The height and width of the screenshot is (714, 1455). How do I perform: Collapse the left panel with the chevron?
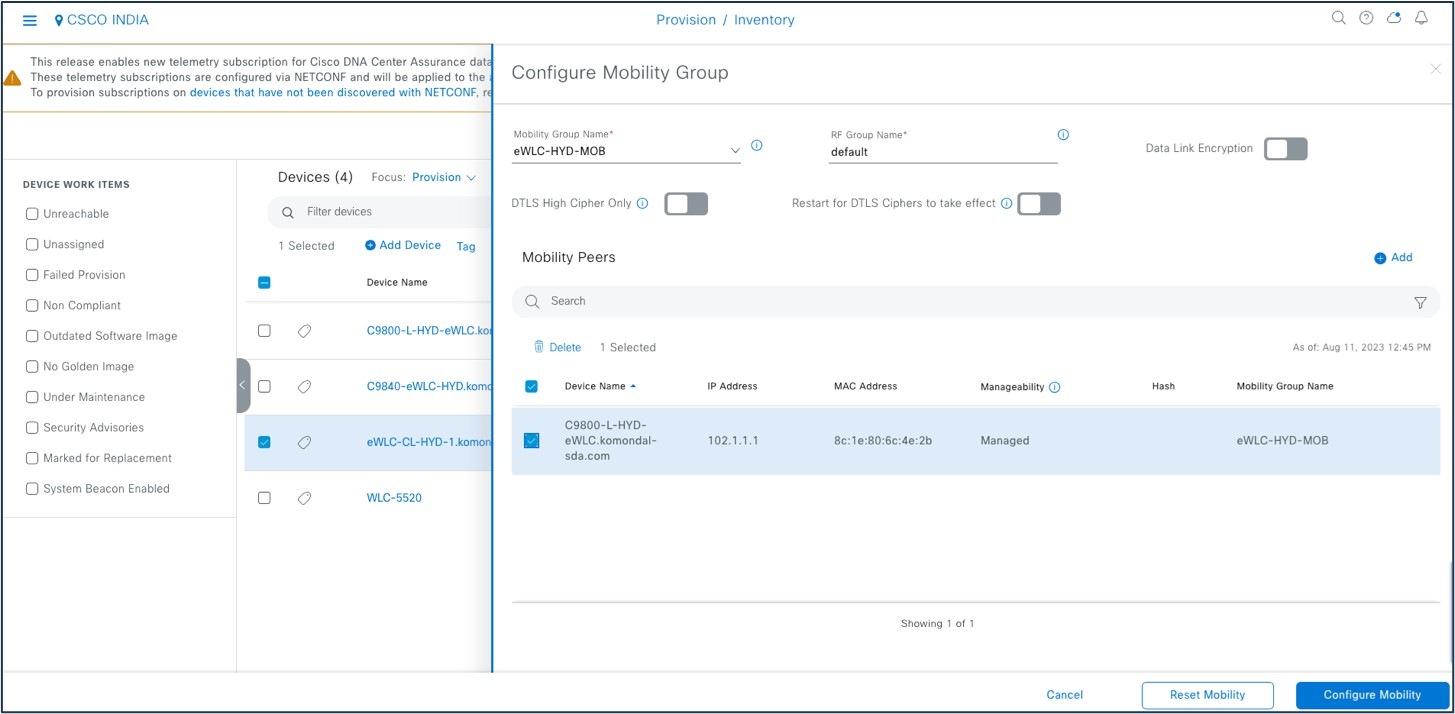[x=243, y=384]
